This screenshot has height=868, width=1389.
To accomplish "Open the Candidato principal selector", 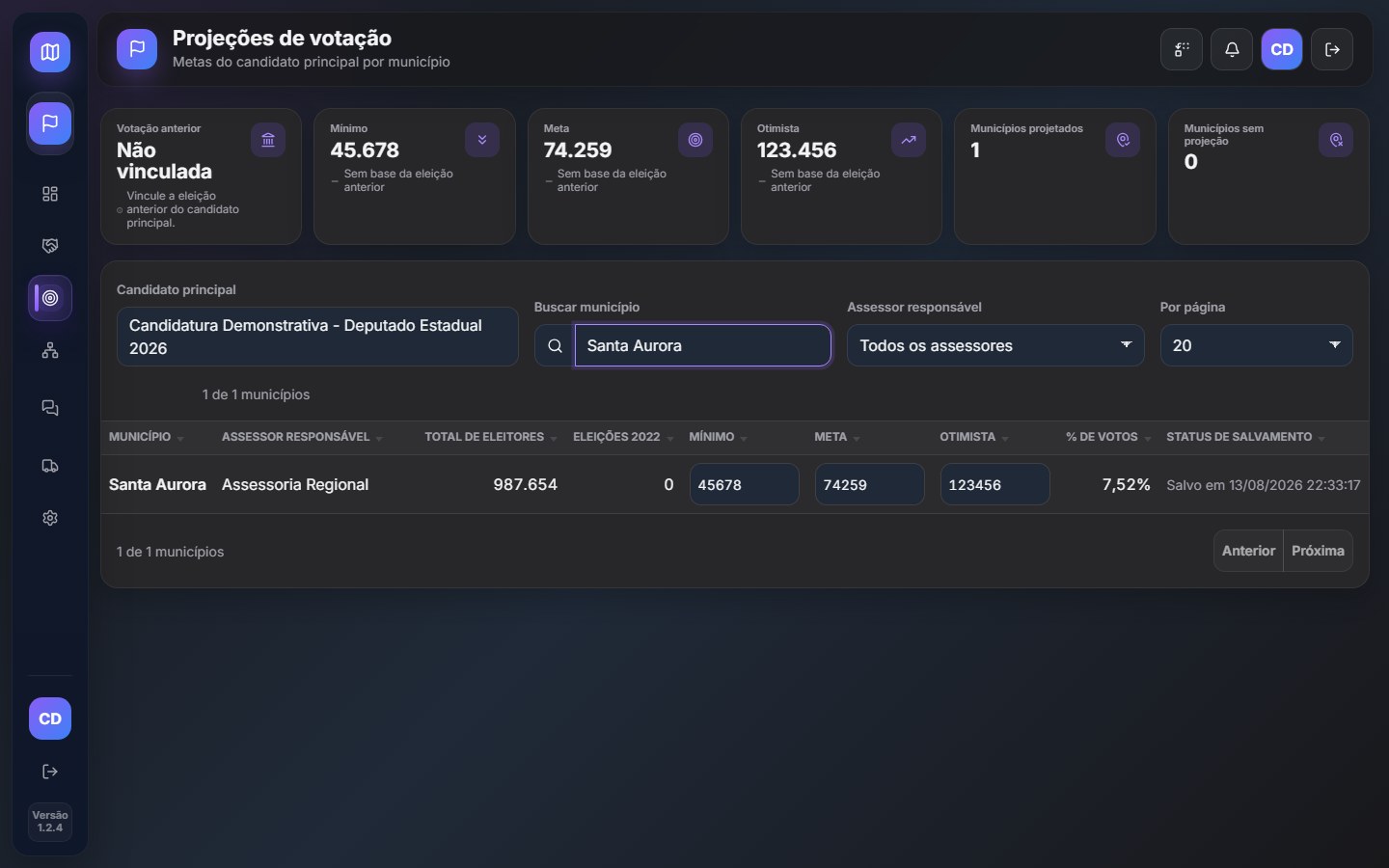I will [x=317, y=337].
